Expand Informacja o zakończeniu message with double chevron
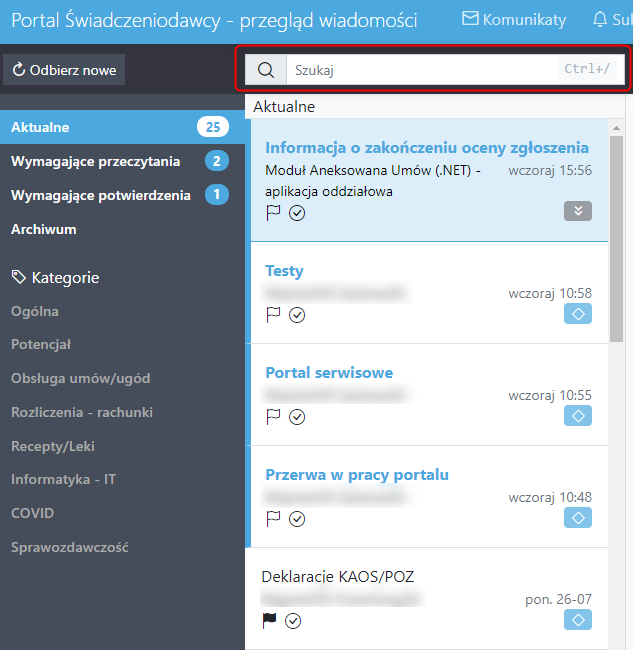 point(577,211)
